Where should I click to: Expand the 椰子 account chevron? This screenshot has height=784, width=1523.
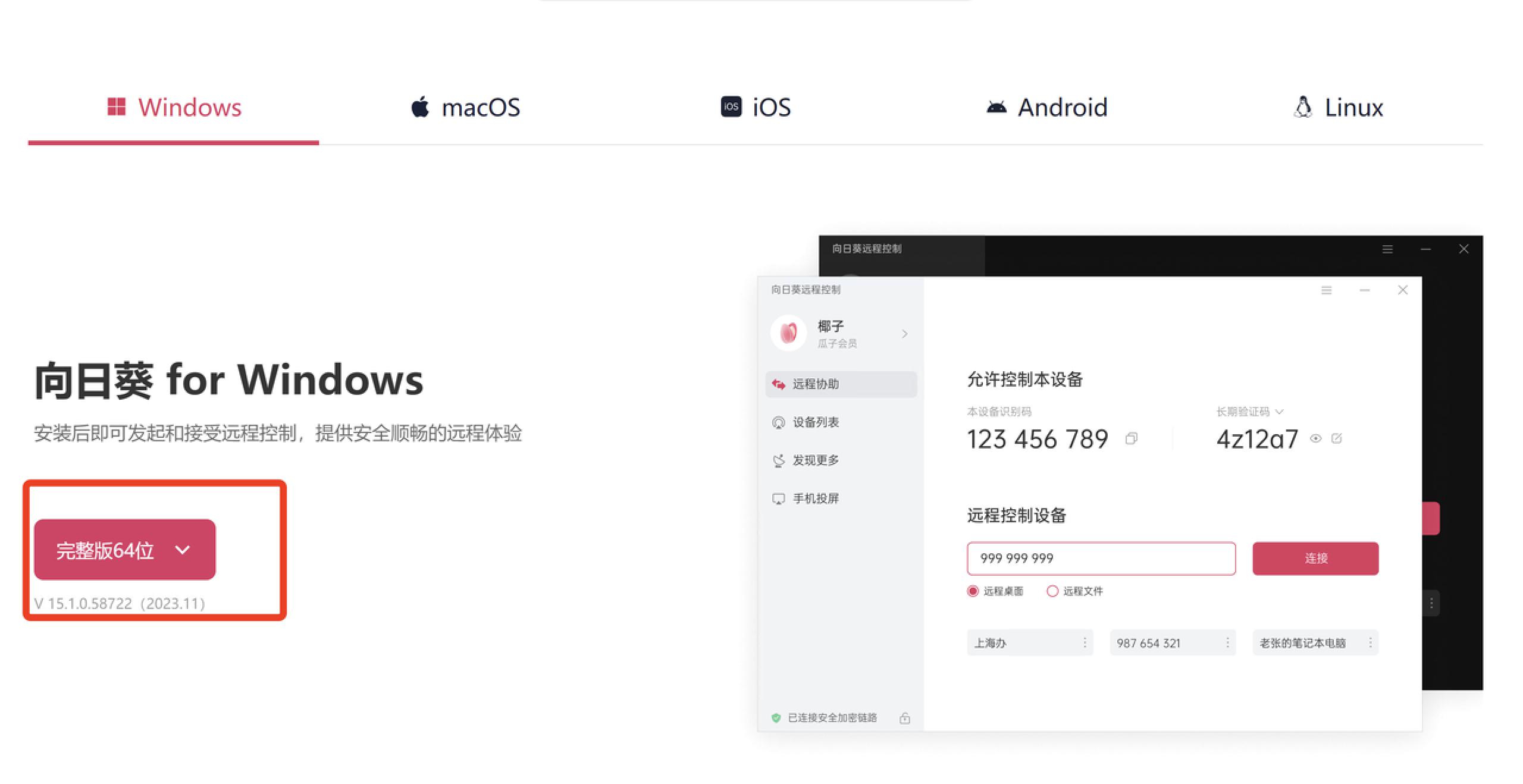click(x=905, y=334)
